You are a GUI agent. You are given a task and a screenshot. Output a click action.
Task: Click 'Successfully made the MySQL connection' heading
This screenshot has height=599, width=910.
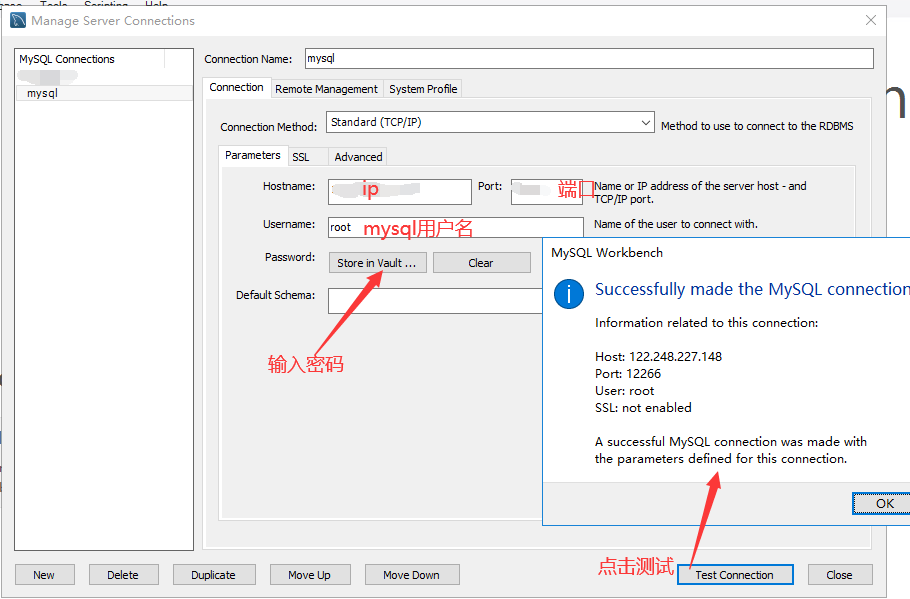752,289
